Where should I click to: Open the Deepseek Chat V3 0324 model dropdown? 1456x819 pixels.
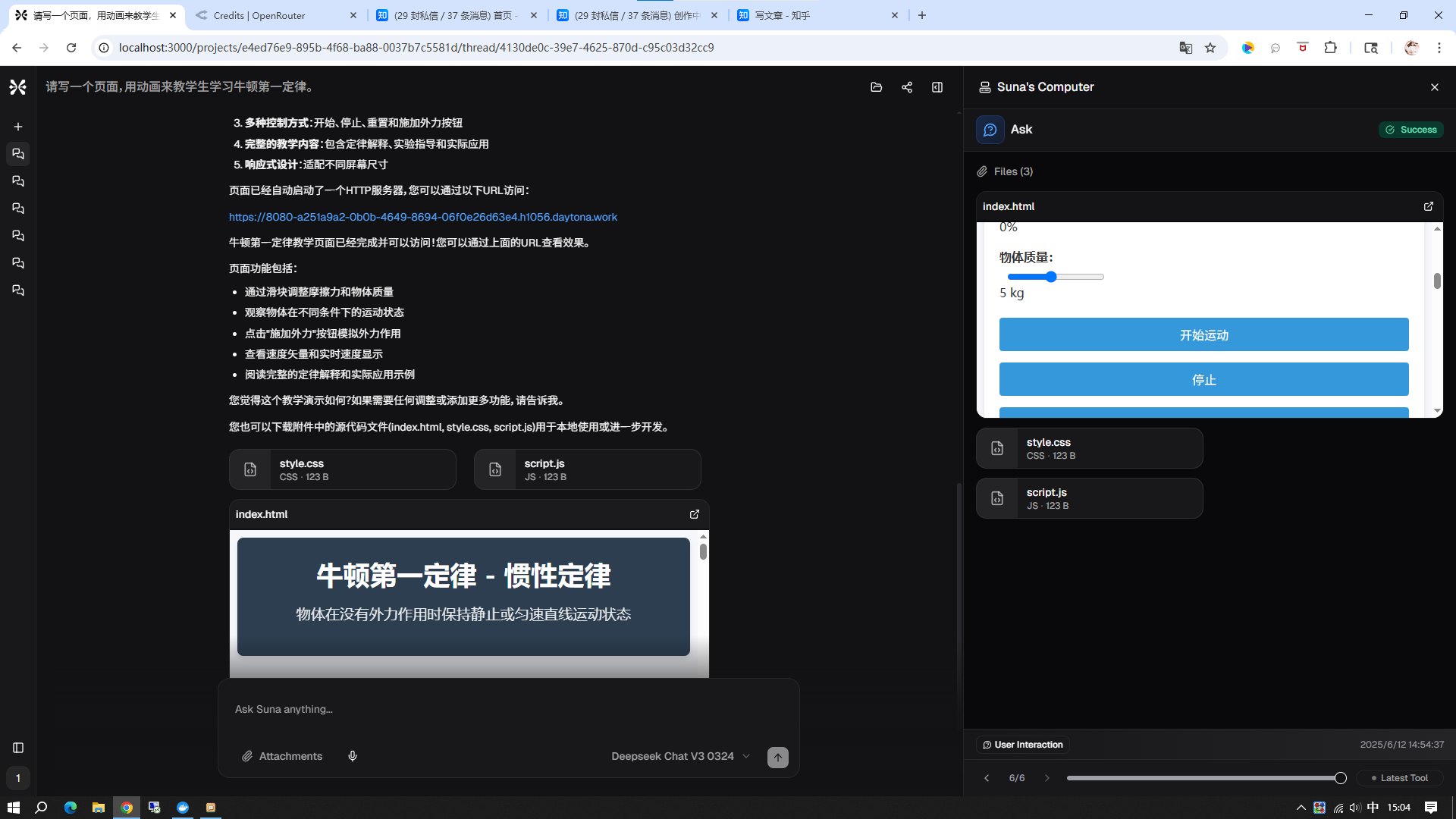[x=679, y=756]
